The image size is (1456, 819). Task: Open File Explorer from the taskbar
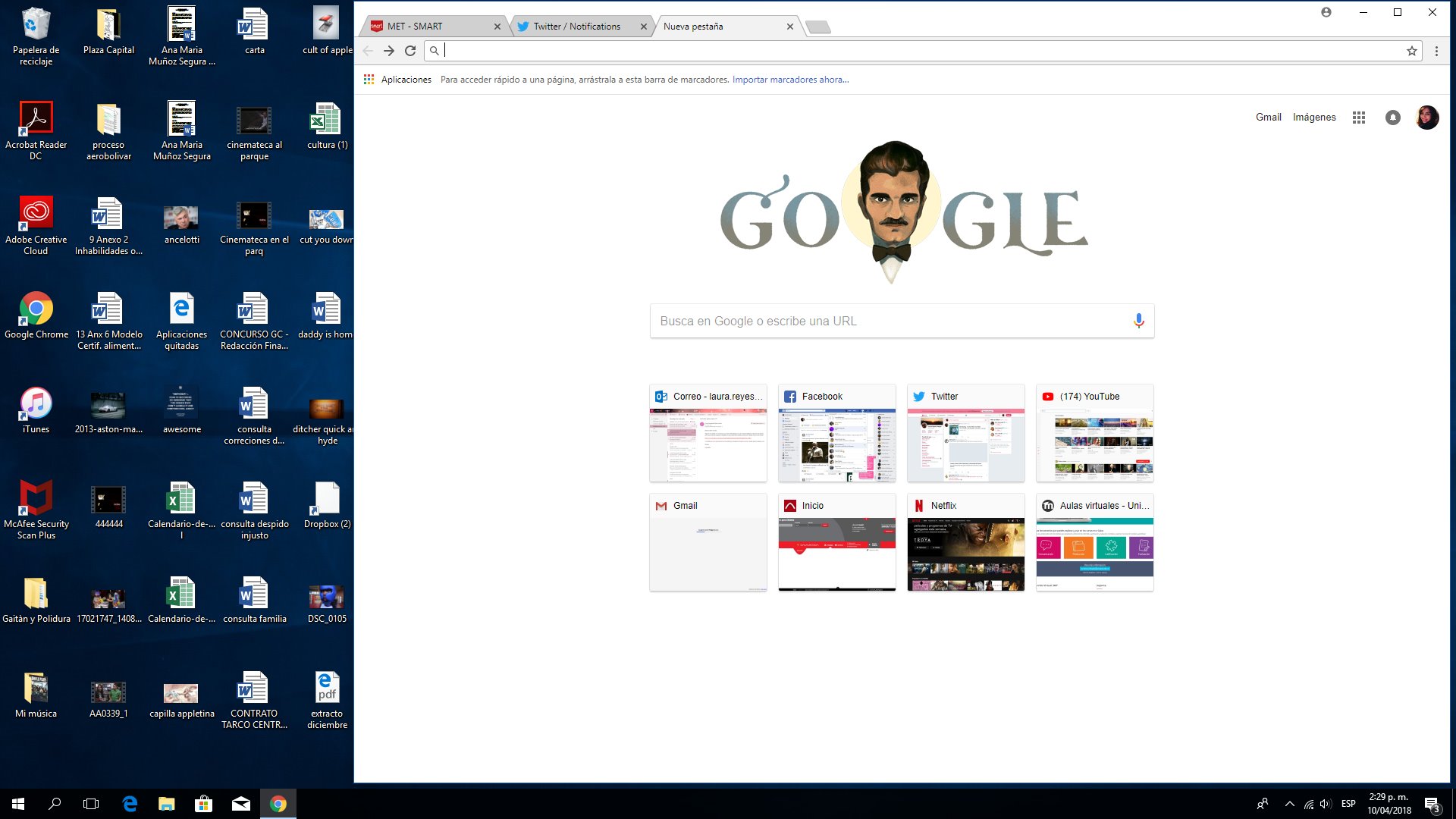click(167, 804)
